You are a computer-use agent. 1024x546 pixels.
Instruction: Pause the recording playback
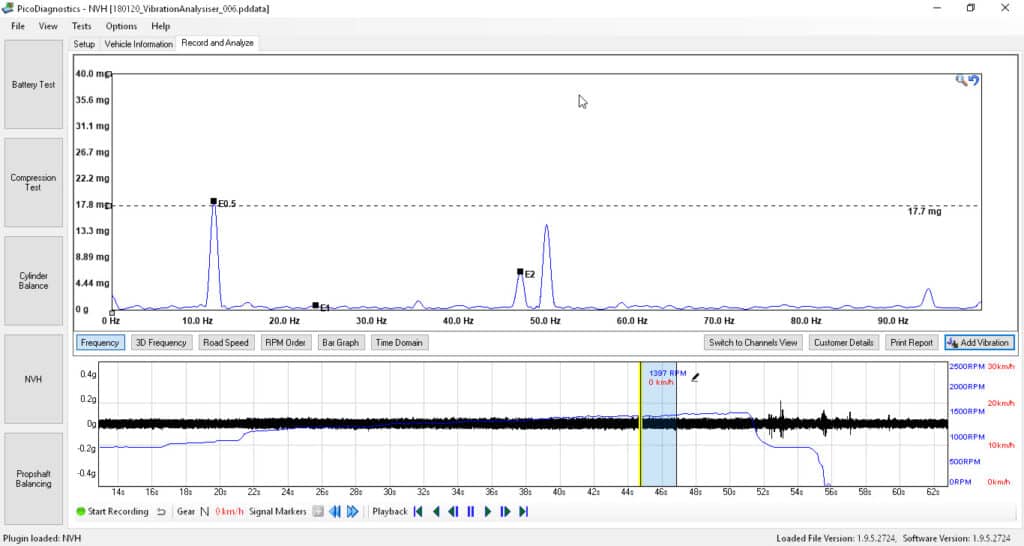tap(470, 512)
